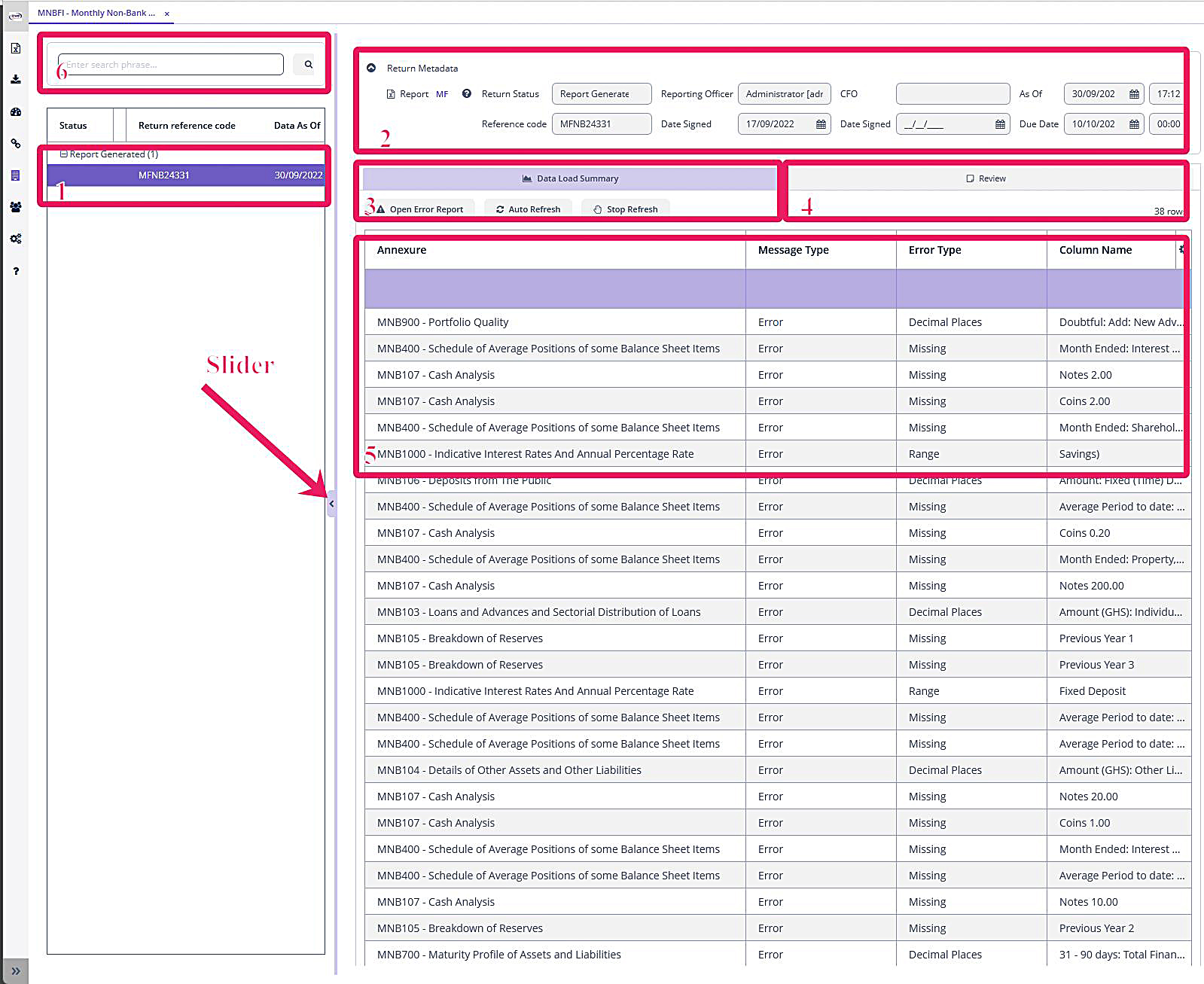Open the Due Date calendar picker

(x=1134, y=124)
